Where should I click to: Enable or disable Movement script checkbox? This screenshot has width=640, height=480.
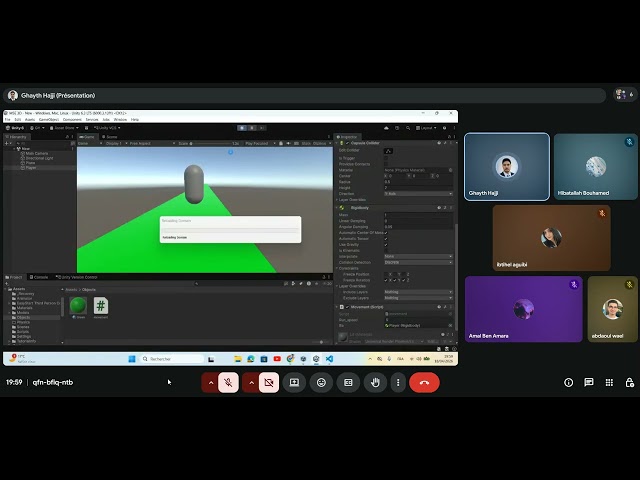347,307
